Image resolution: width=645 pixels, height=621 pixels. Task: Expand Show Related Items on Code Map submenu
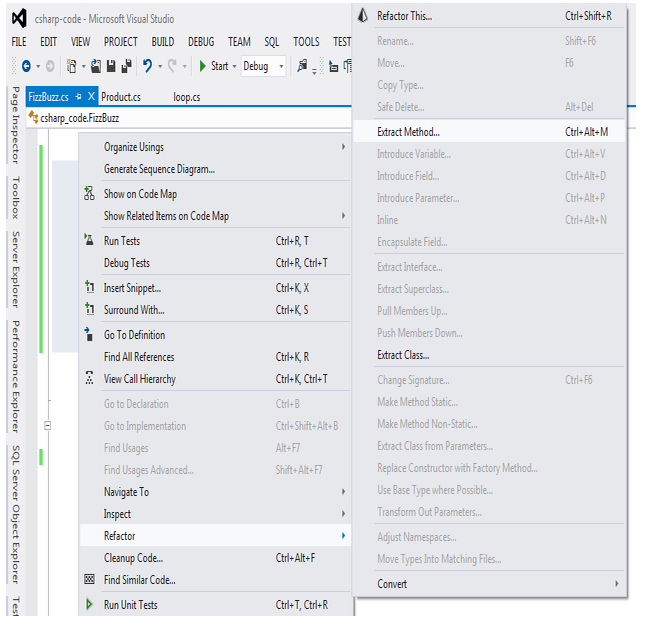point(343,215)
